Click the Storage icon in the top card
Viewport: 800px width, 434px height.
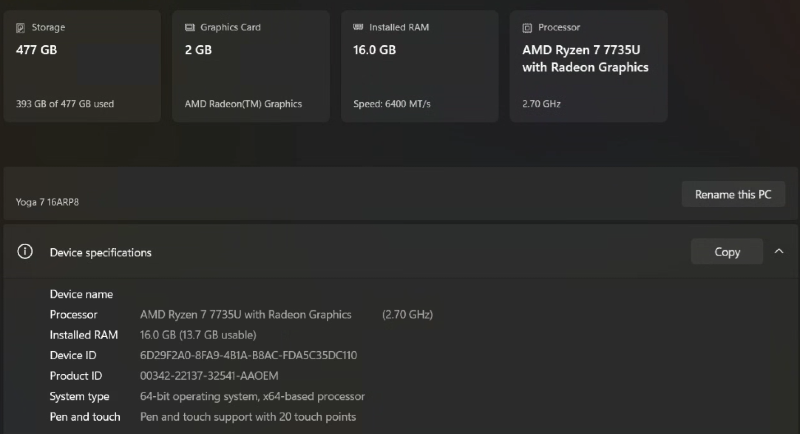[x=21, y=28]
